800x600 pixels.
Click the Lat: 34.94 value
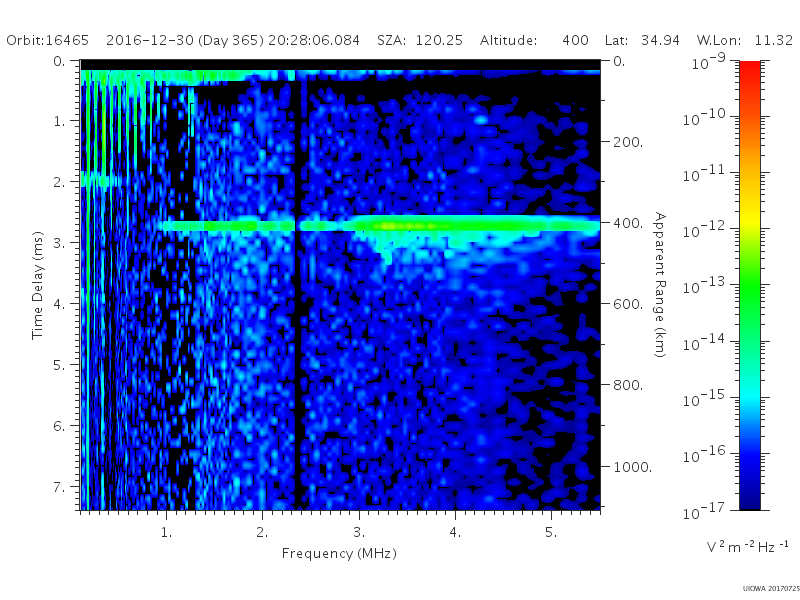(x=642, y=40)
